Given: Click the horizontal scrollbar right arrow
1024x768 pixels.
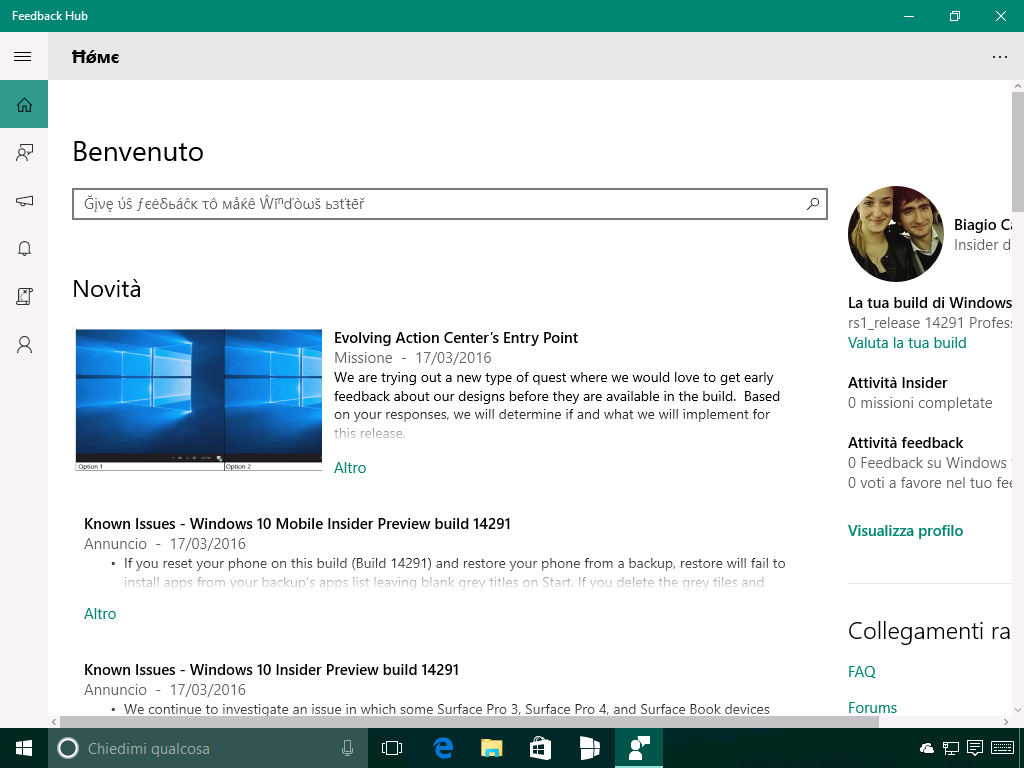Looking at the screenshot, I should click(1006, 722).
